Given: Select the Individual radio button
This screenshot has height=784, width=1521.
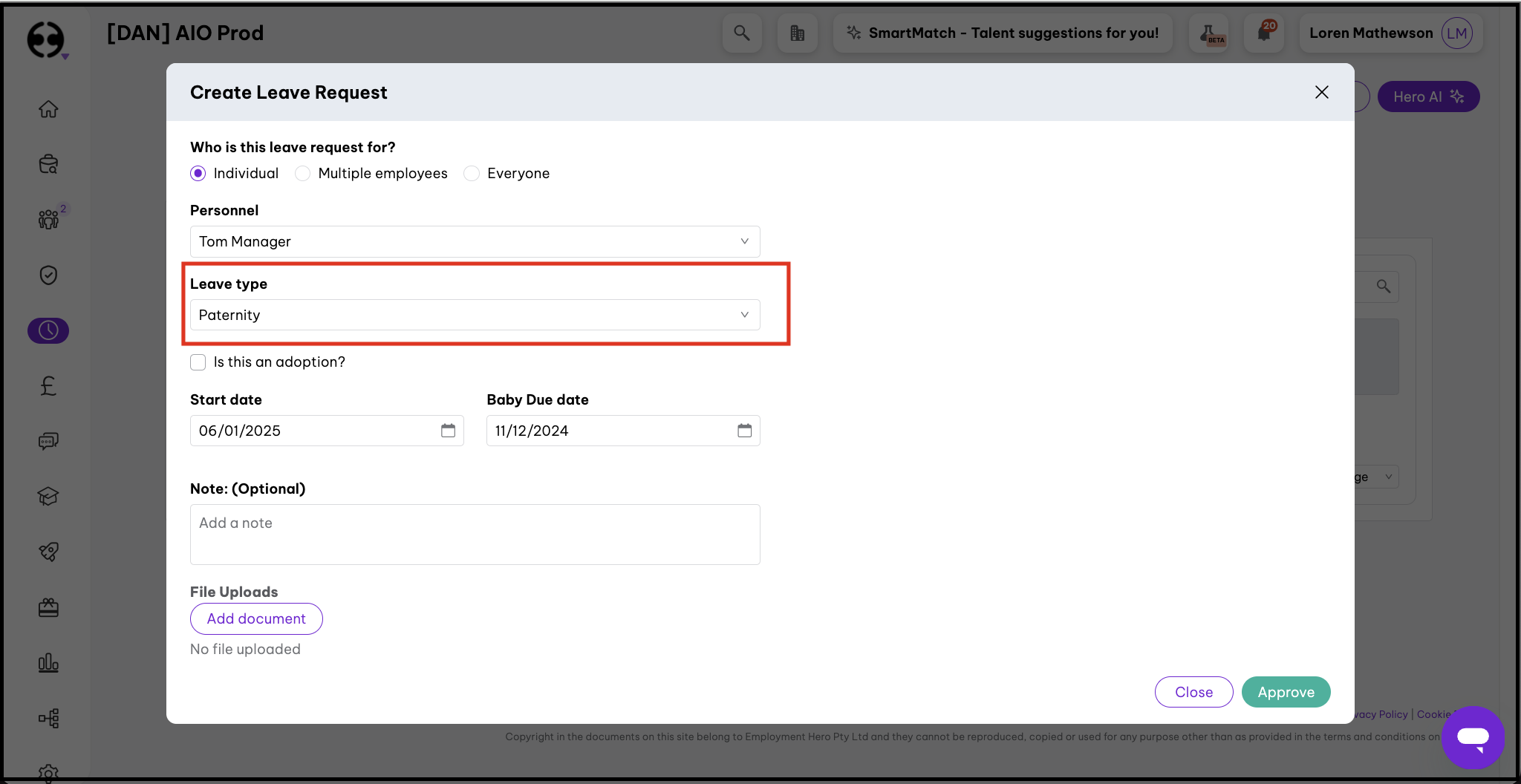Looking at the screenshot, I should pyautogui.click(x=198, y=173).
